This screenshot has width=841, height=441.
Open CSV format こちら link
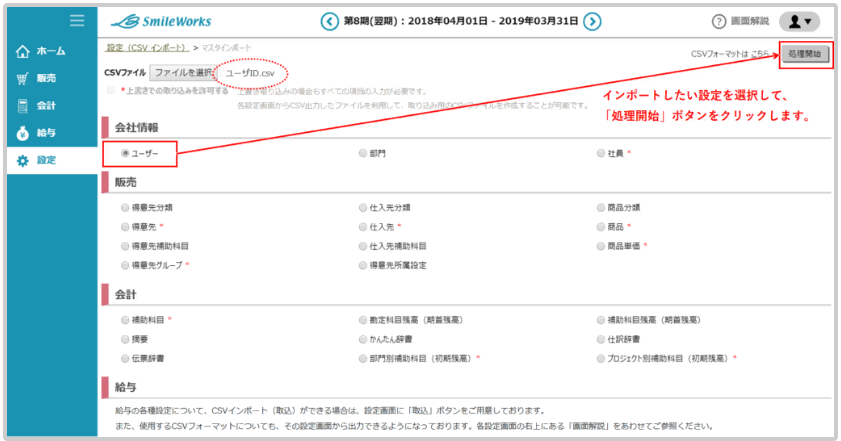click(760, 54)
